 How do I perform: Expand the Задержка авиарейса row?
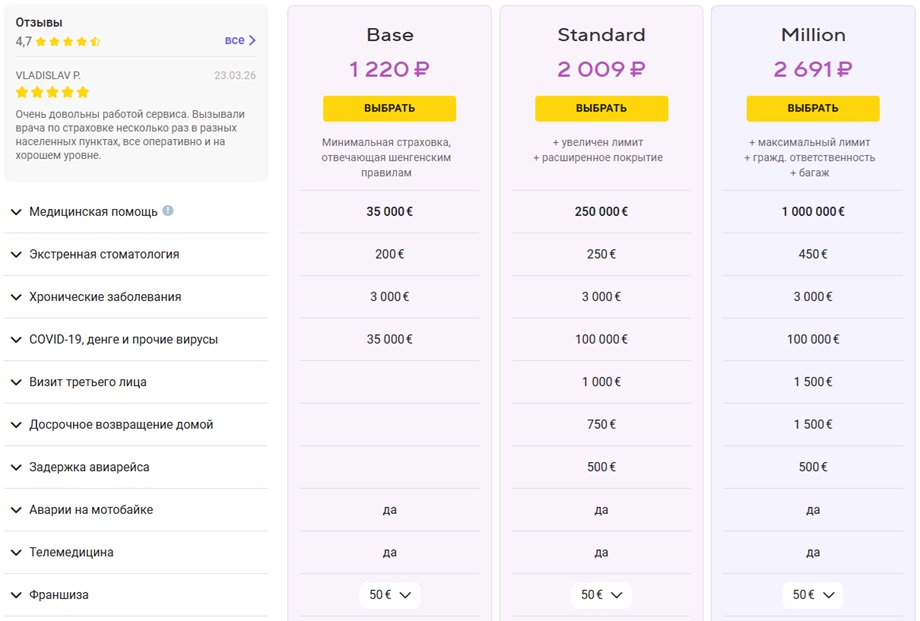tap(136, 467)
